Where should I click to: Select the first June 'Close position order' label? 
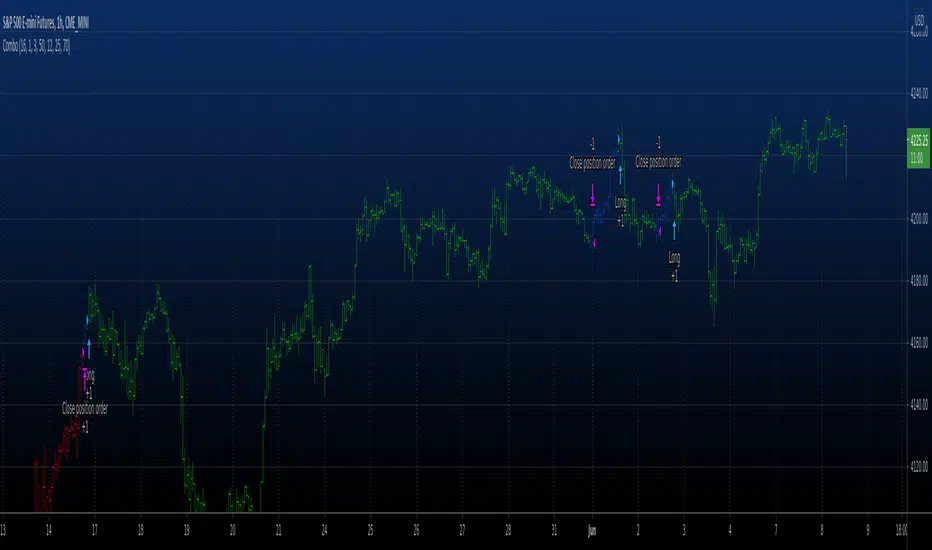pos(592,163)
